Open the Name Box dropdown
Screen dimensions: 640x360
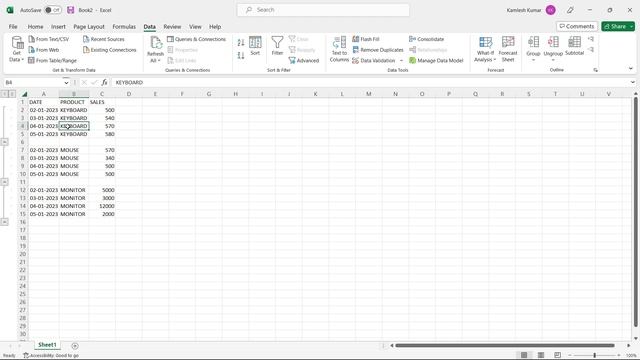(x=66, y=82)
